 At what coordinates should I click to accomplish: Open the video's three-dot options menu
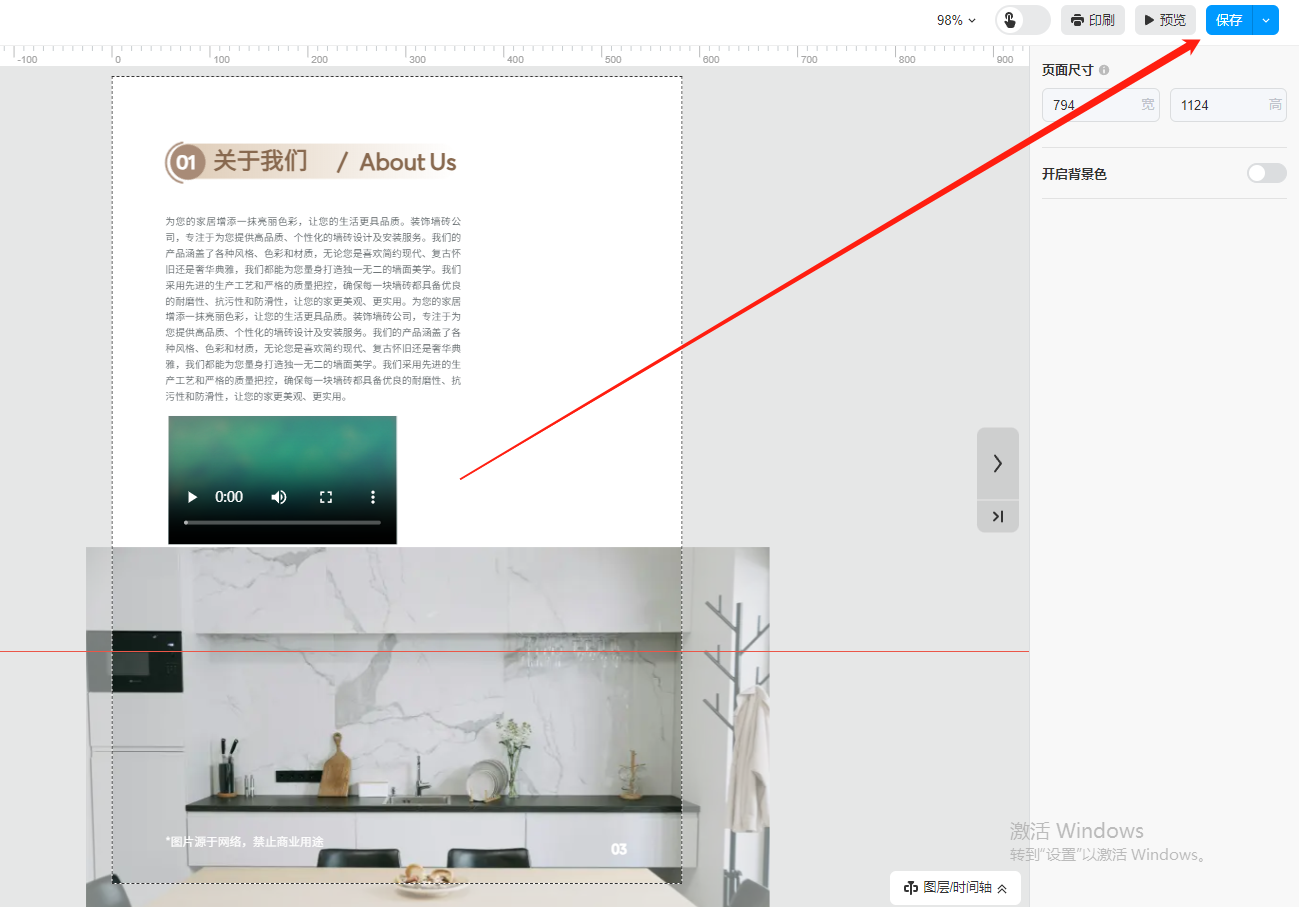373,497
